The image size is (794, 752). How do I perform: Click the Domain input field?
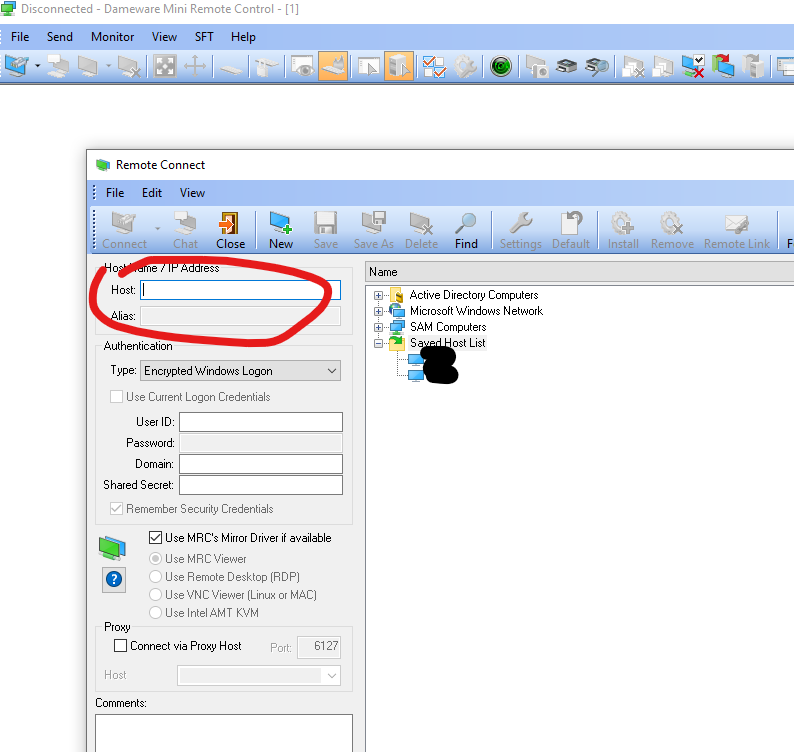(261, 464)
